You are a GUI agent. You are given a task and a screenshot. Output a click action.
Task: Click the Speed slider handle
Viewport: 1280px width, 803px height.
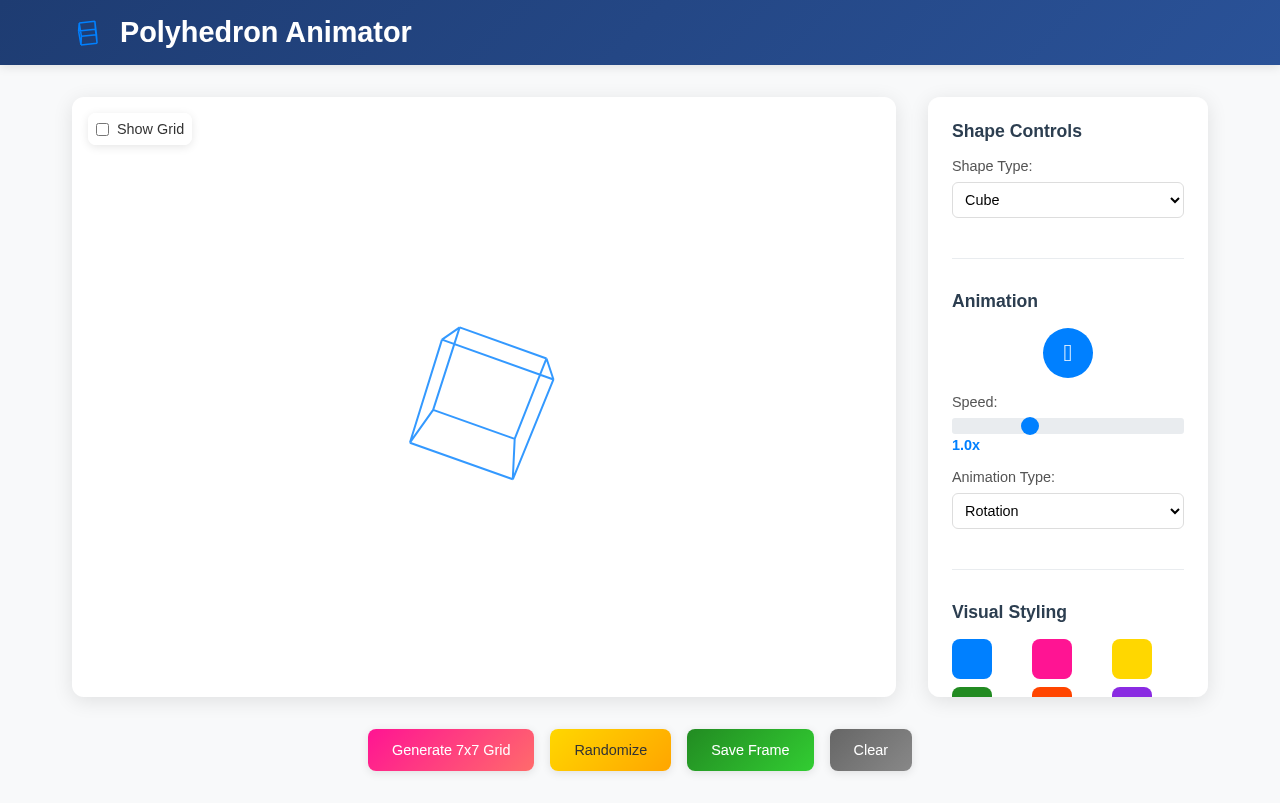pos(1030,425)
